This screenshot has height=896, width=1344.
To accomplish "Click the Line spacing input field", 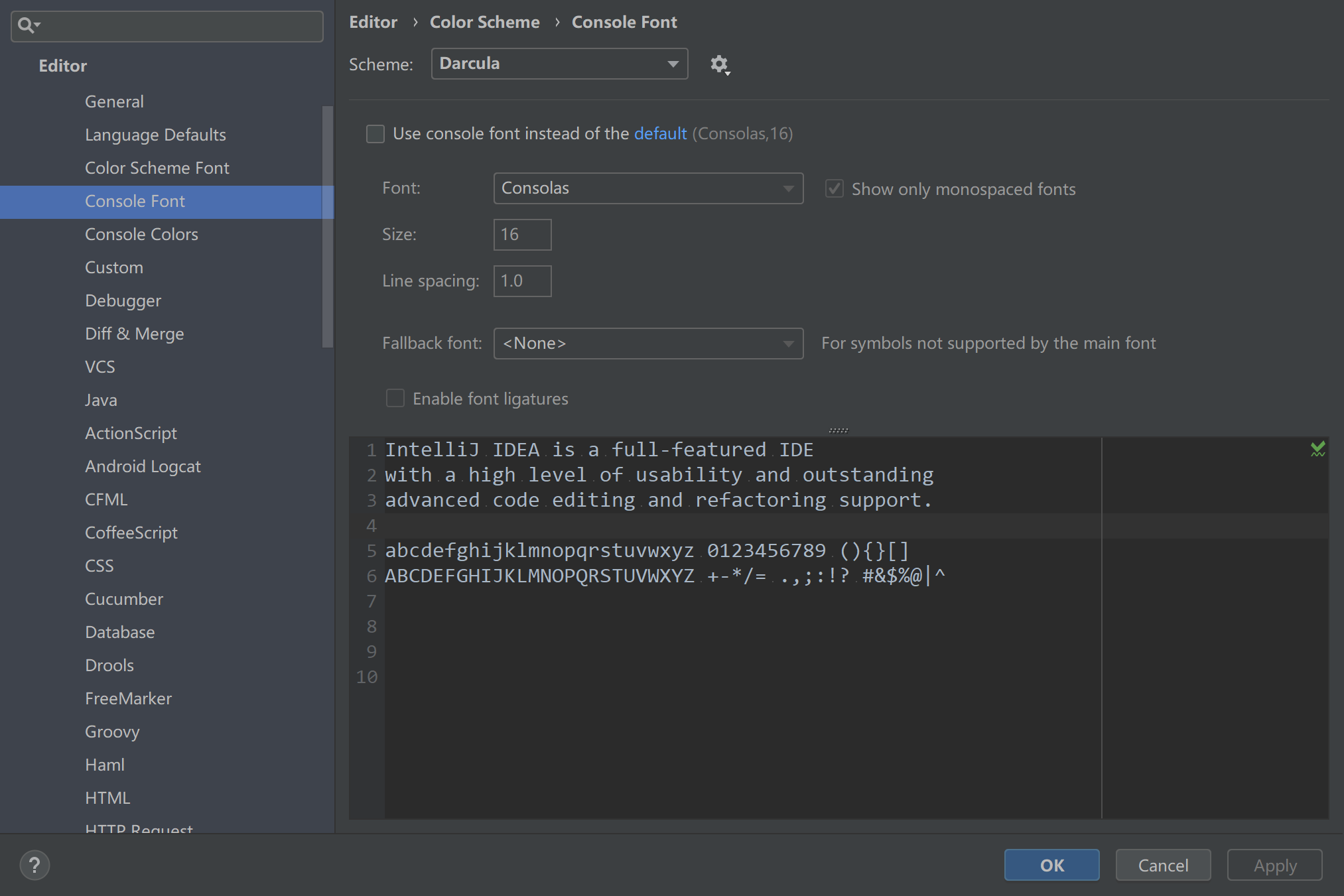I will [522, 281].
